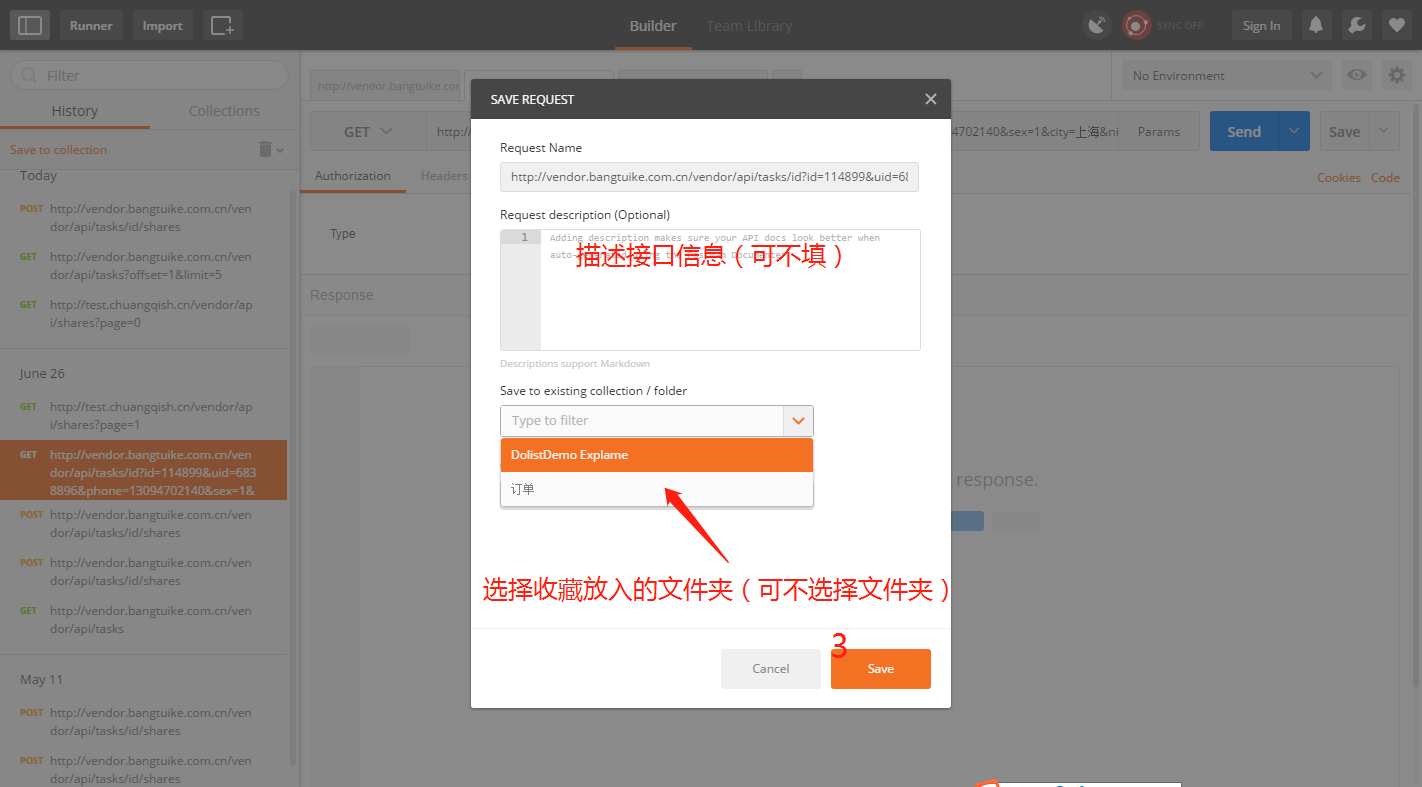Click the history sidebar scrollbar
1422x787 pixels.
click(x=293, y=480)
